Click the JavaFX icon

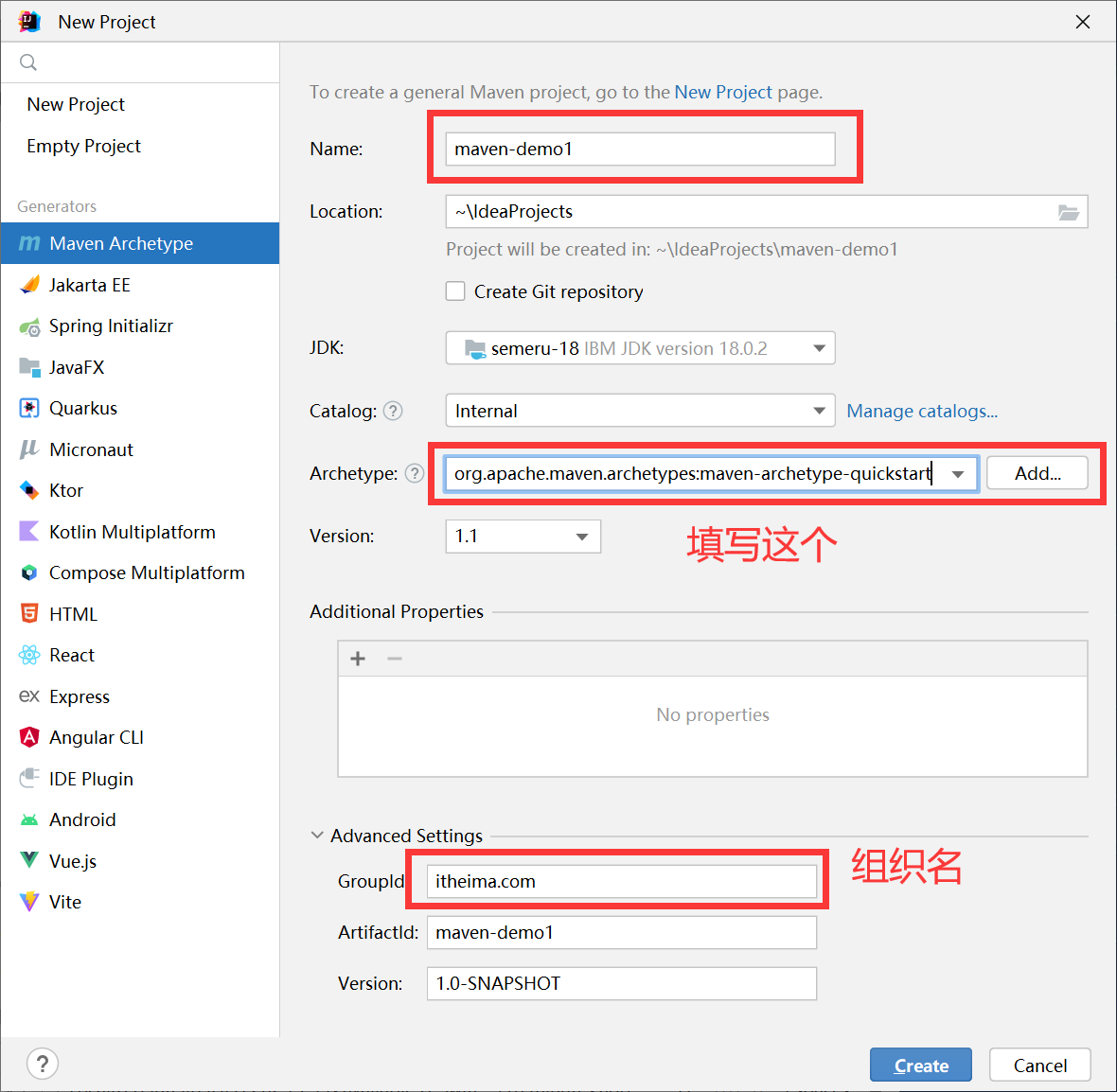(29, 367)
